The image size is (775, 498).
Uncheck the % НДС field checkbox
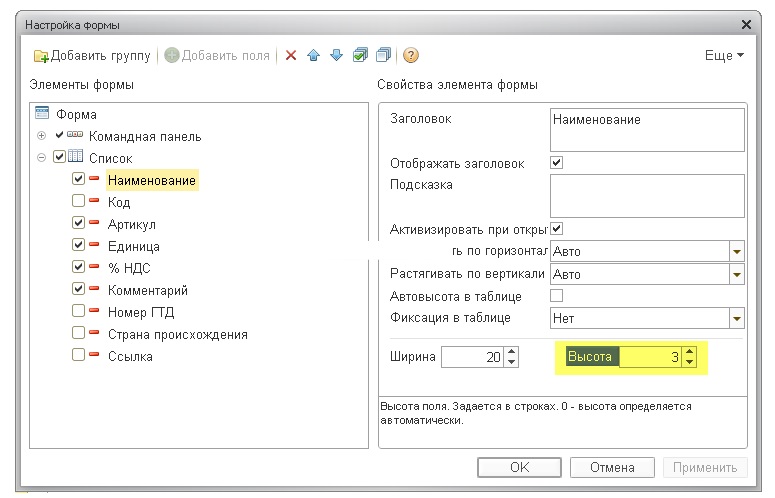[79, 266]
